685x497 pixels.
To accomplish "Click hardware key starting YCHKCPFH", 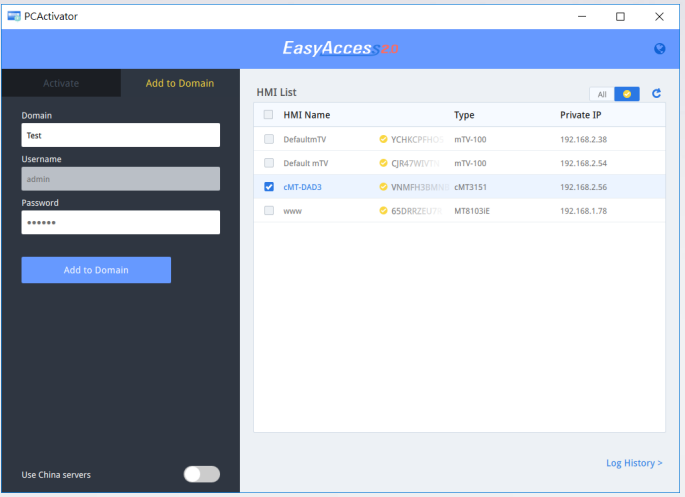I will coord(417,139).
